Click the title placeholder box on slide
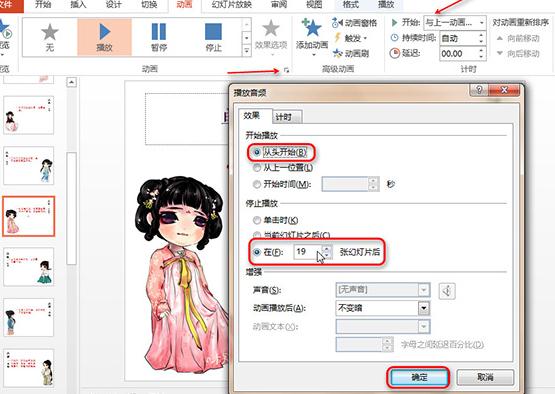This screenshot has width=555, height=394. click(x=187, y=119)
